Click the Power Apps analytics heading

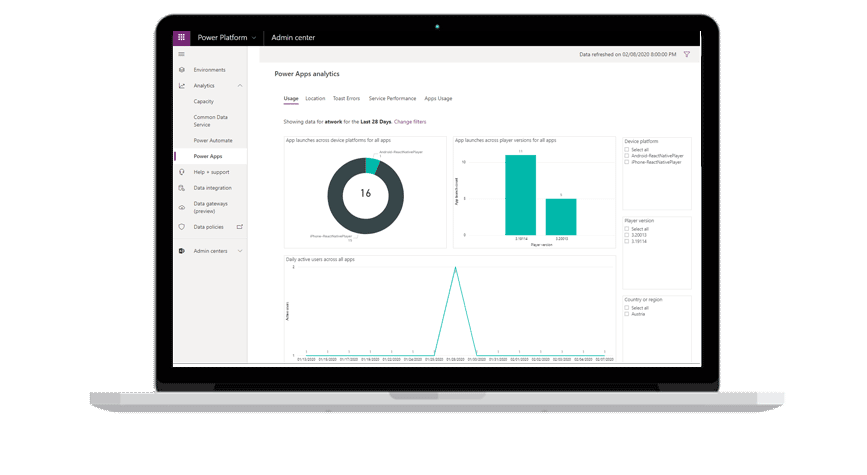tap(307, 74)
